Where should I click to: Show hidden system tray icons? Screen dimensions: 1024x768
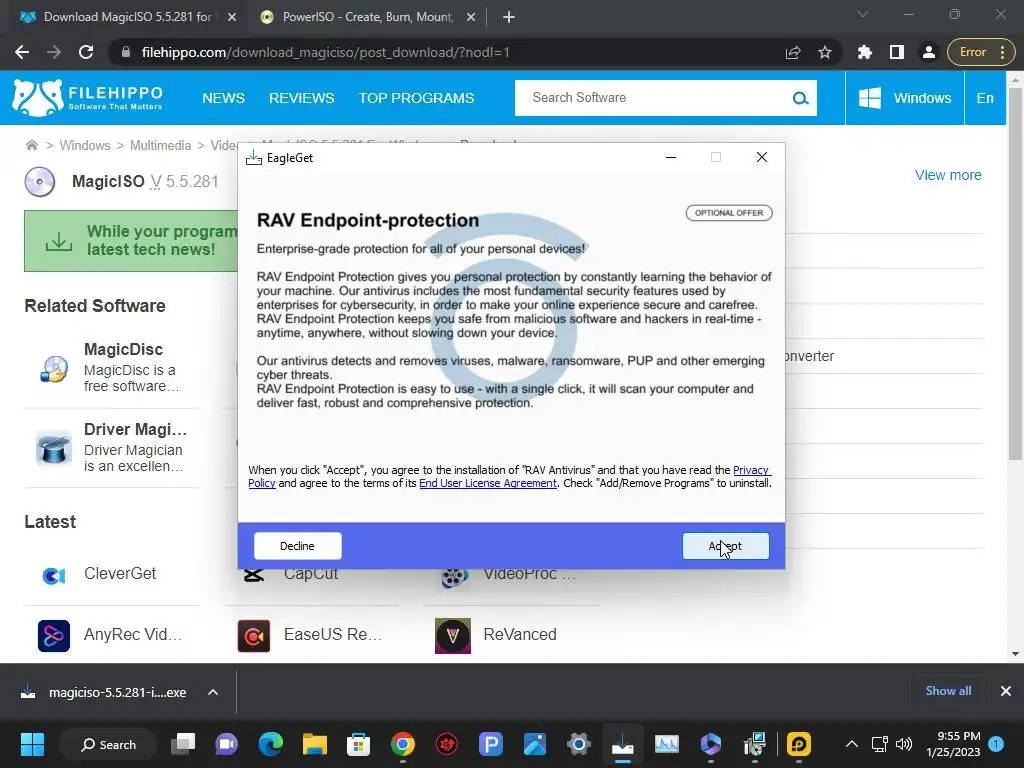852,744
